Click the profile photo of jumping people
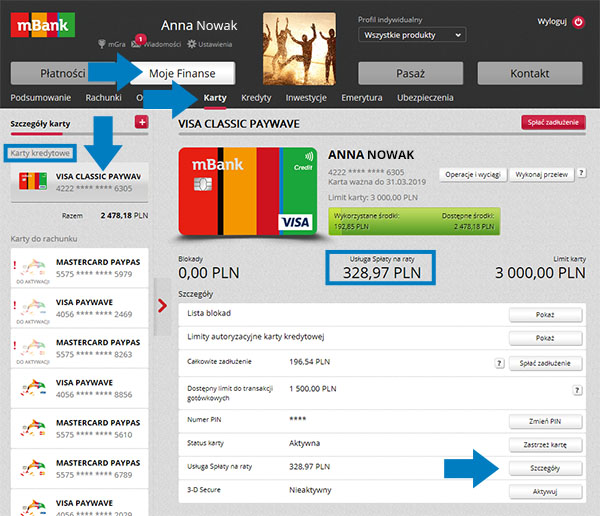 pos(299,49)
